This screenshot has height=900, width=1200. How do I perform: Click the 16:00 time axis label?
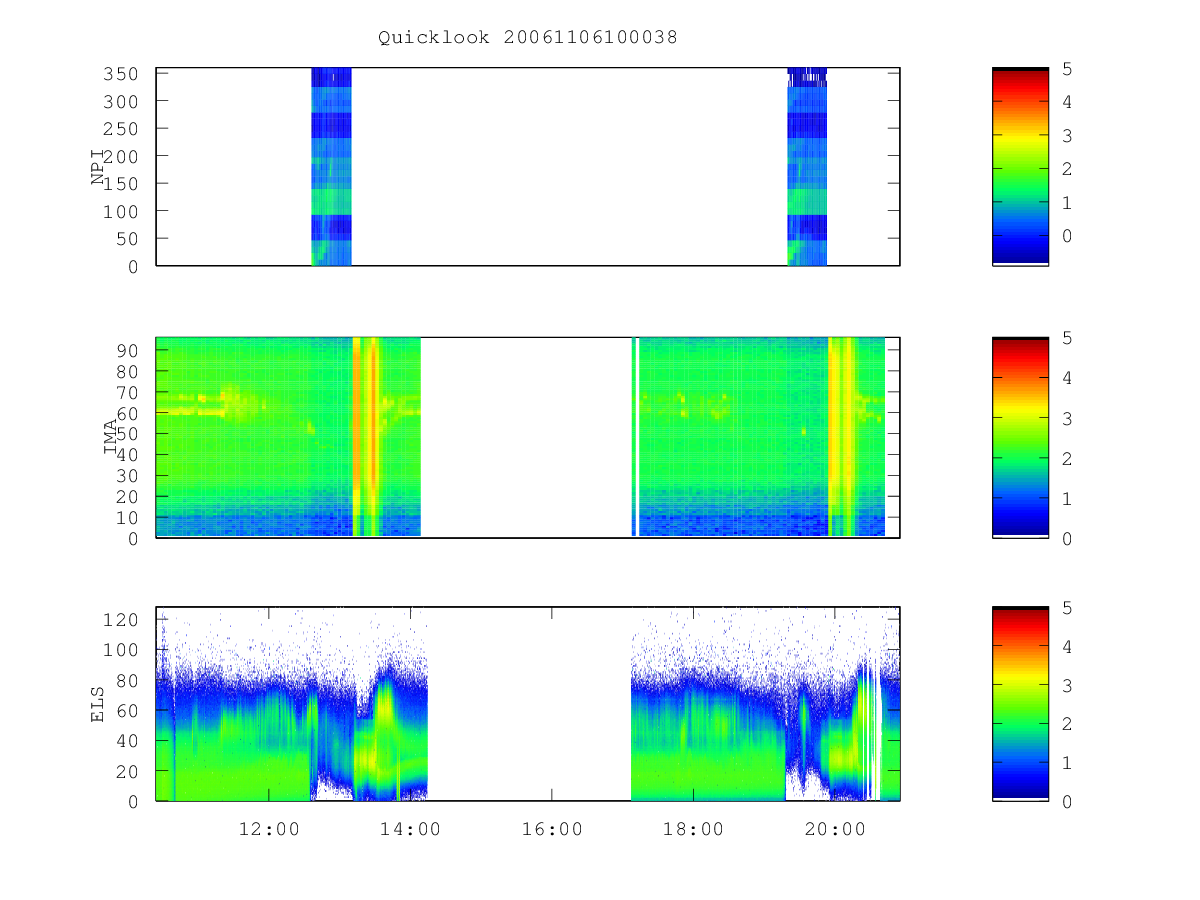pyautogui.click(x=552, y=828)
